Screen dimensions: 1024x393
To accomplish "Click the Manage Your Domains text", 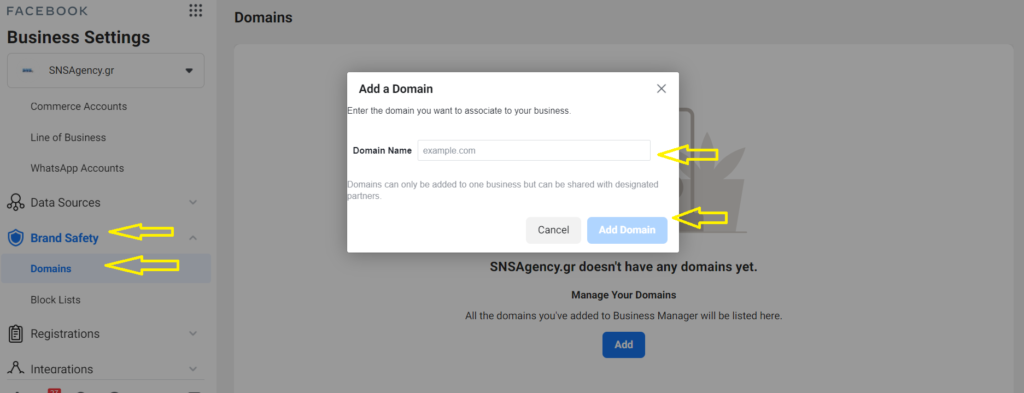I will click(623, 295).
